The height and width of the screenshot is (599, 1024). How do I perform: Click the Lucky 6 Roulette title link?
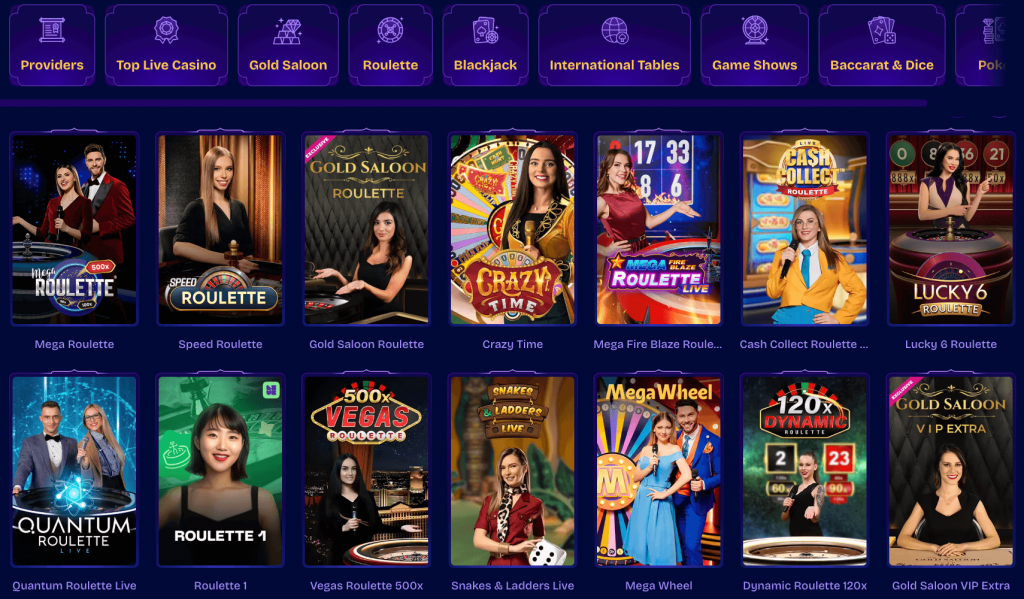pyautogui.click(x=951, y=344)
